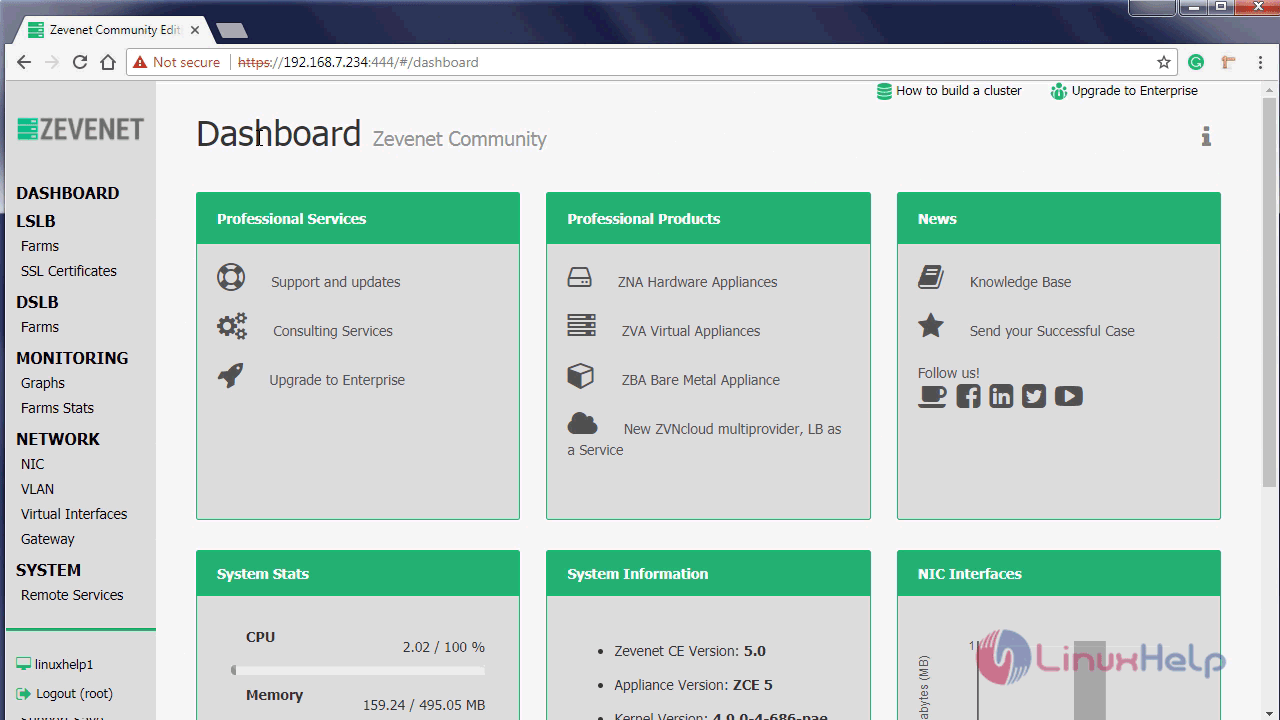Open Support and updates link

(x=336, y=282)
